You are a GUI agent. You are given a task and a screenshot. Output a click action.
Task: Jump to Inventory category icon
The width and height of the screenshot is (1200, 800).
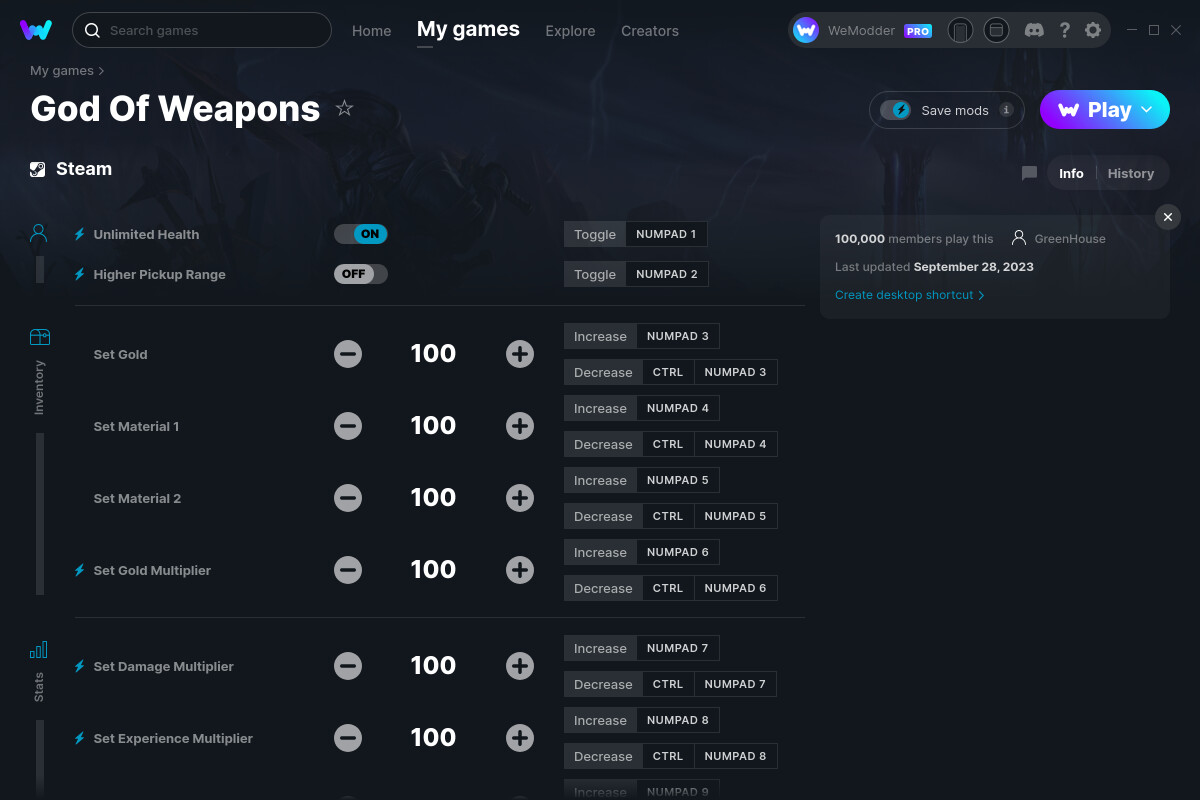(x=39, y=337)
